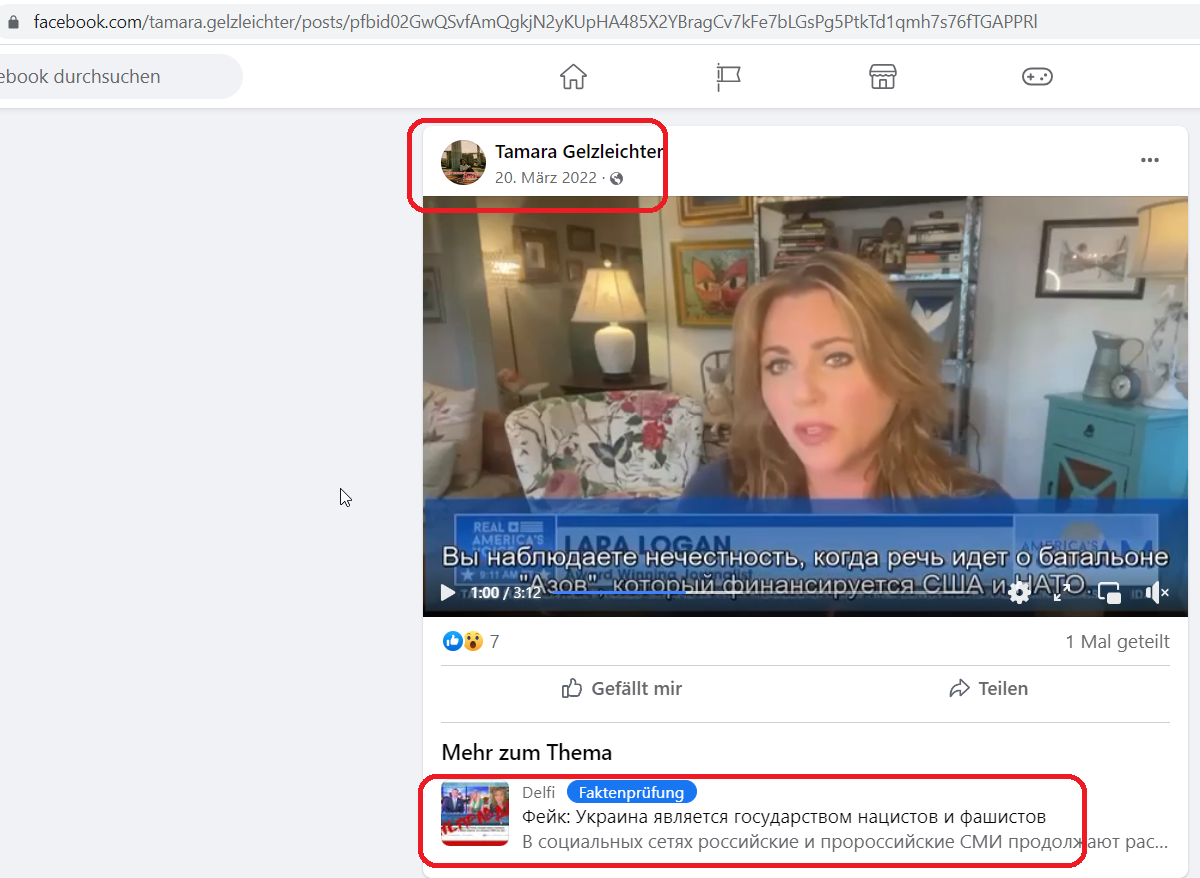This screenshot has height=878, width=1200.
Task: Open the Pages flag tab
Action: coord(728,77)
